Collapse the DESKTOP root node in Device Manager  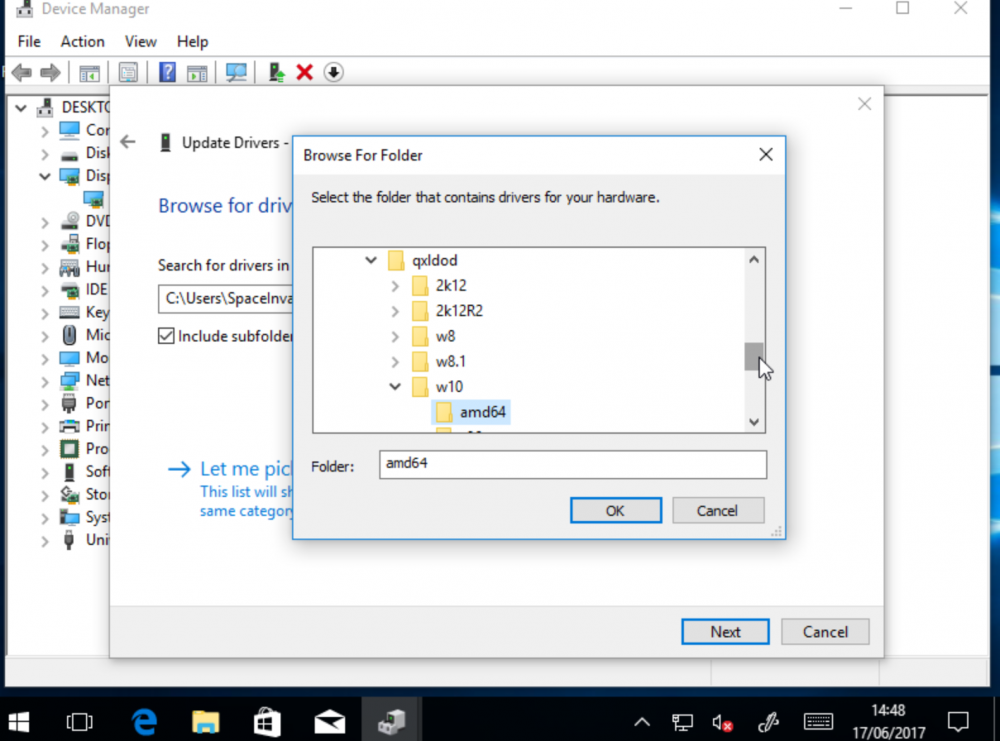coord(21,108)
